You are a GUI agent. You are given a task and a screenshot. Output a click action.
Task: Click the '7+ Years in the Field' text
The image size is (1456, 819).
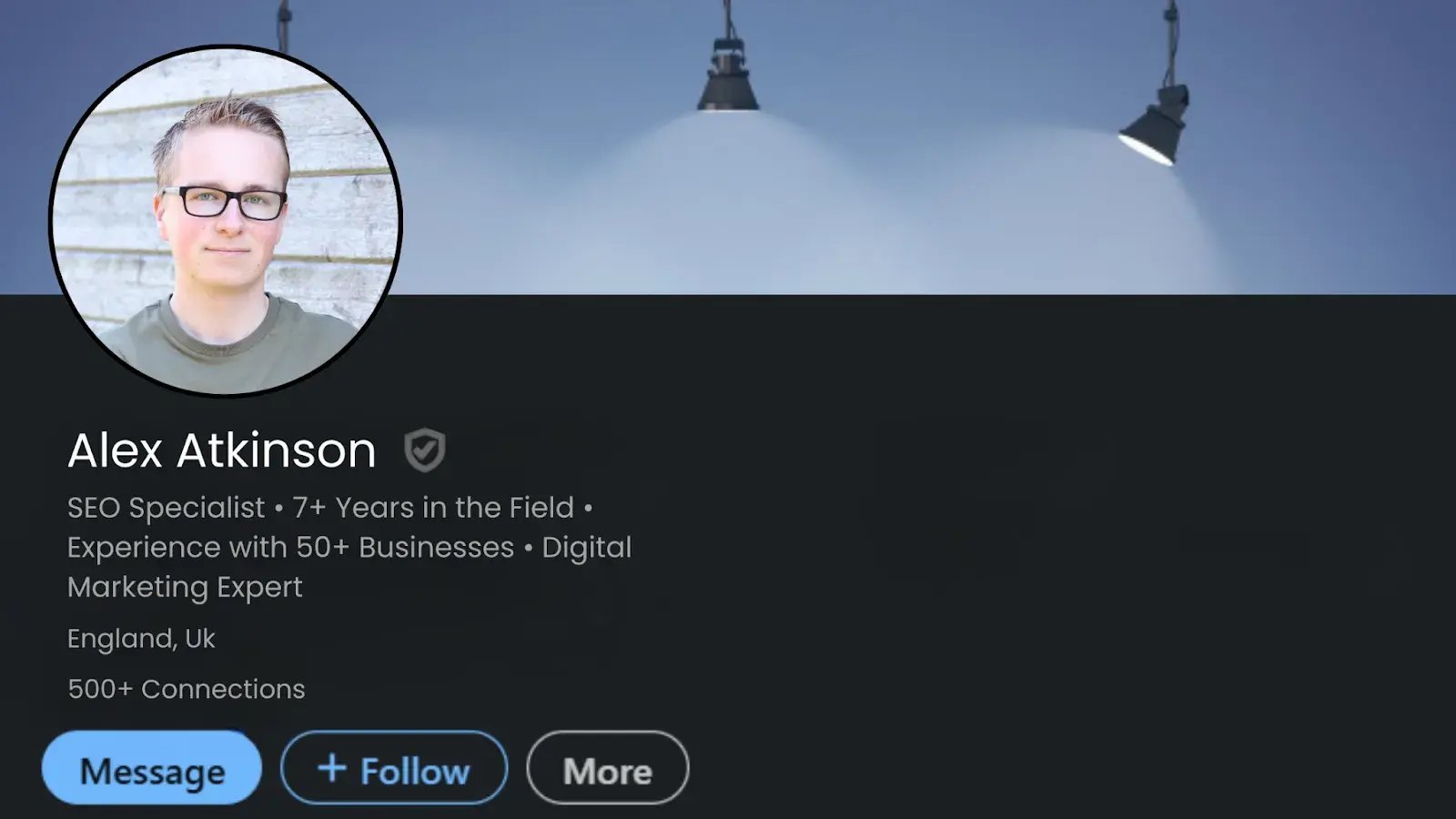pyautogui.click(x=433, y=507)
